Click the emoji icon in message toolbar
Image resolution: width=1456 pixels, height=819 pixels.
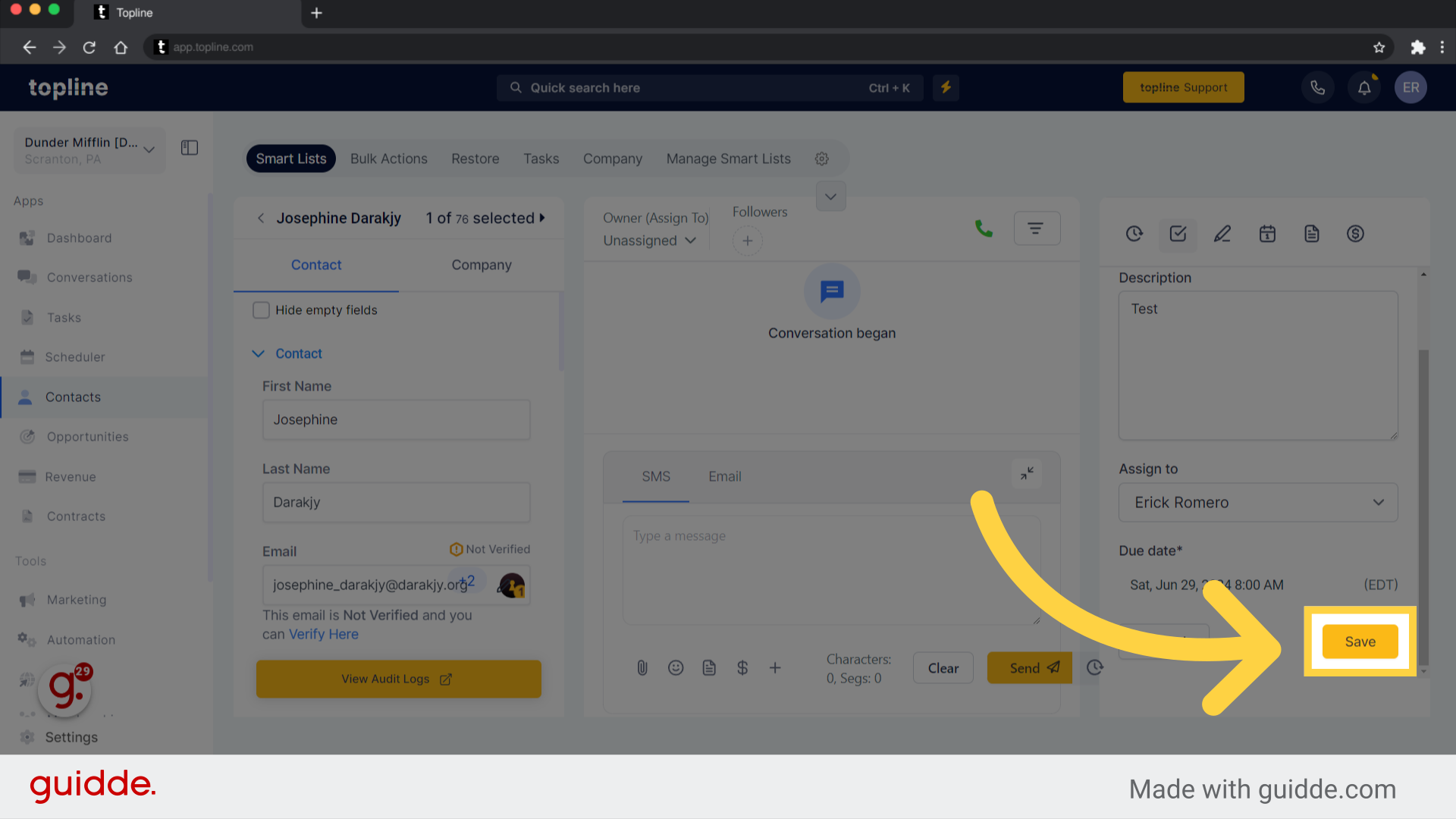point(676,668)
